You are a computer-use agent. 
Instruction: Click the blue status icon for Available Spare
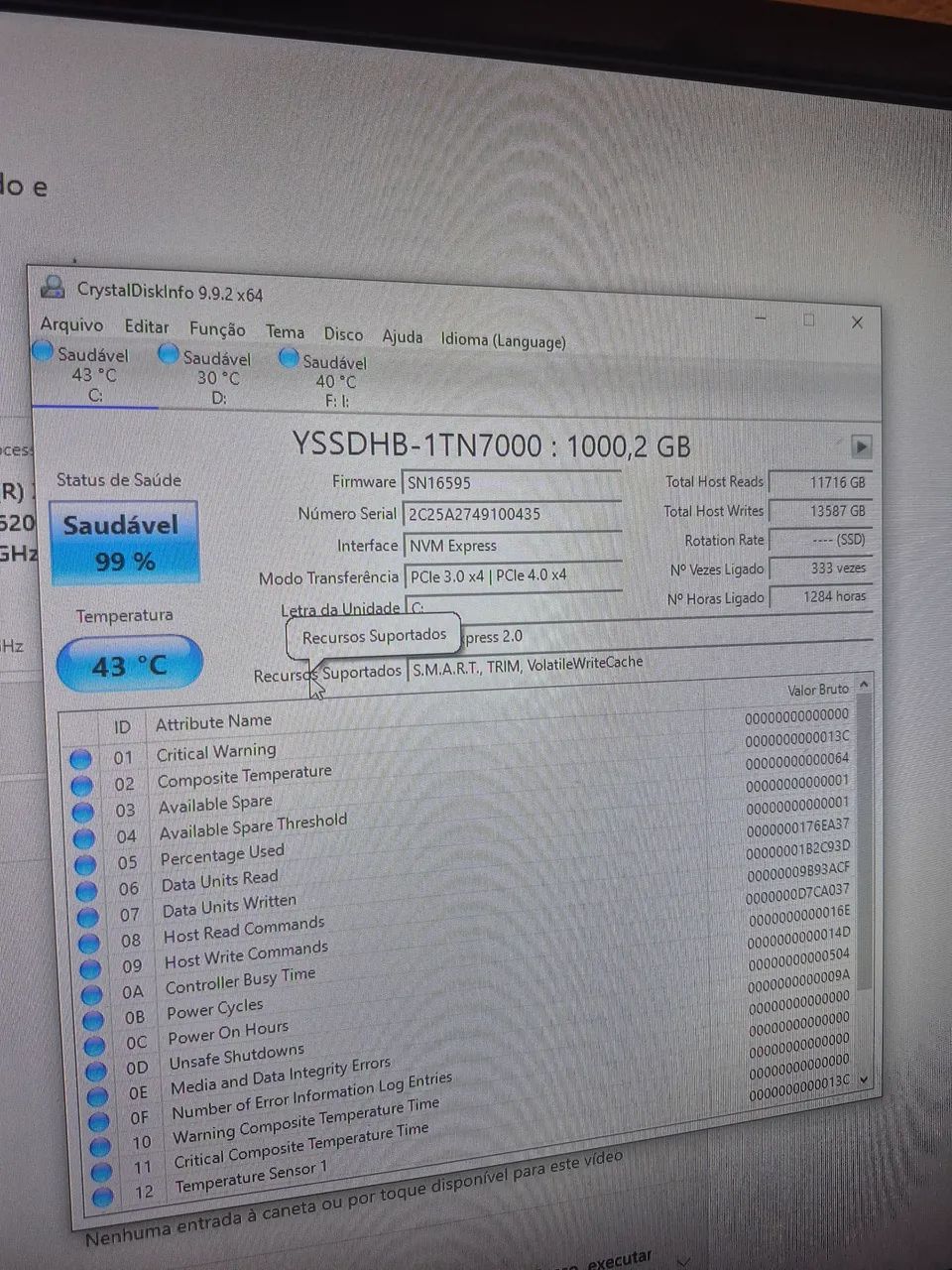tap(83, 812)
